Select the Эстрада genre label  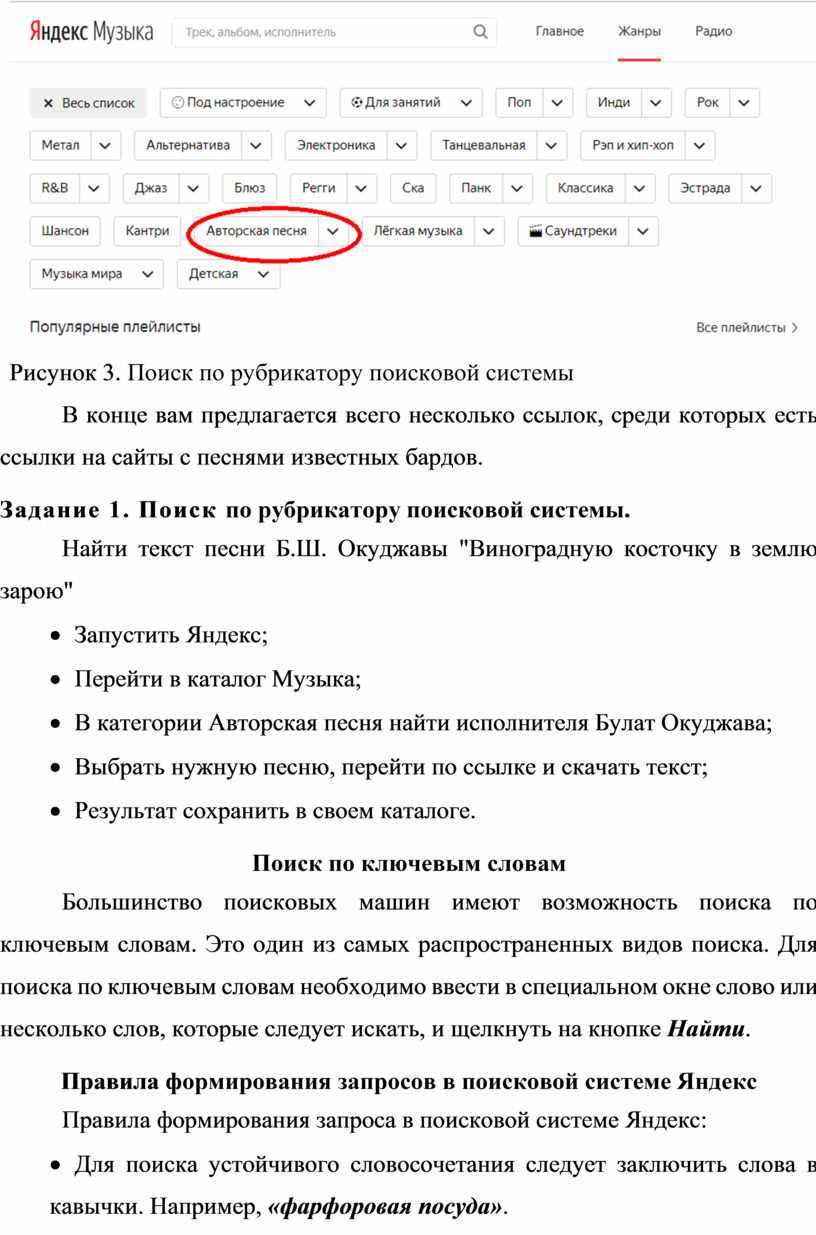(706, 188)
